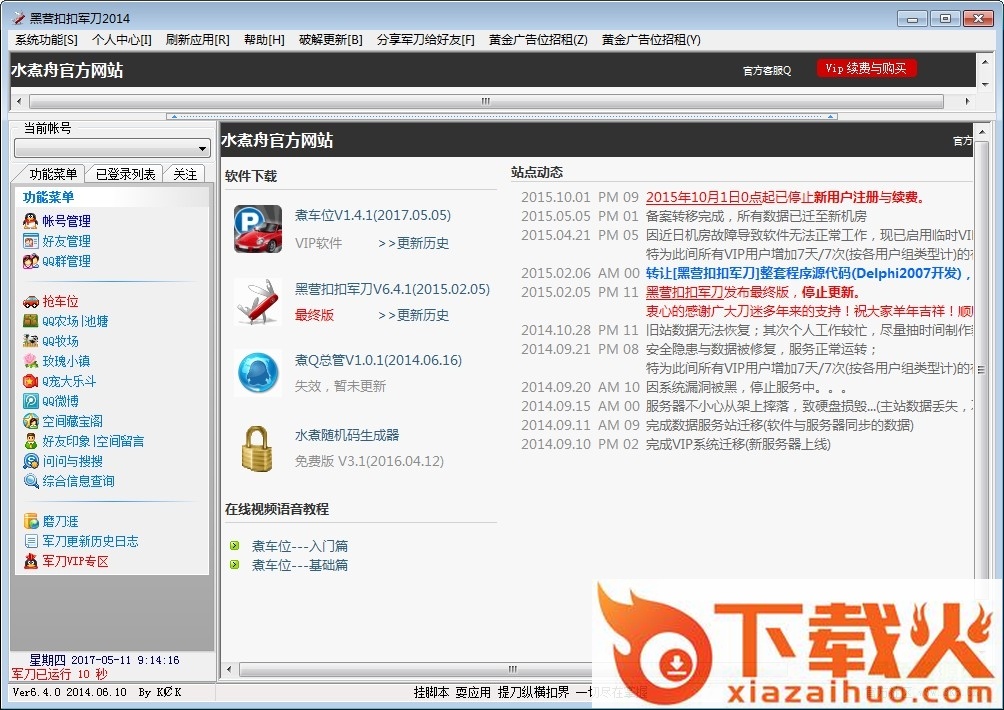Open the QQ微博 icon
The height and width of the screenshot is (710, 1004).
[x=30, y=401]
